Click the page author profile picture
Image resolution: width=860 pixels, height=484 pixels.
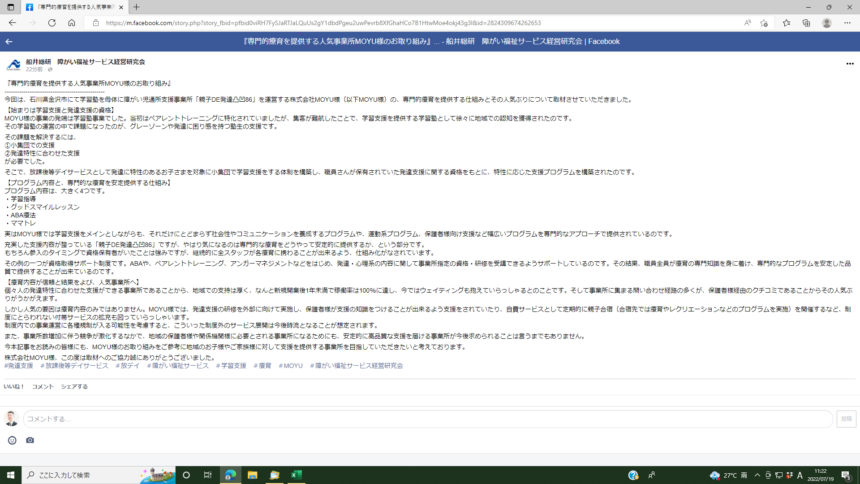click(13, 65)
